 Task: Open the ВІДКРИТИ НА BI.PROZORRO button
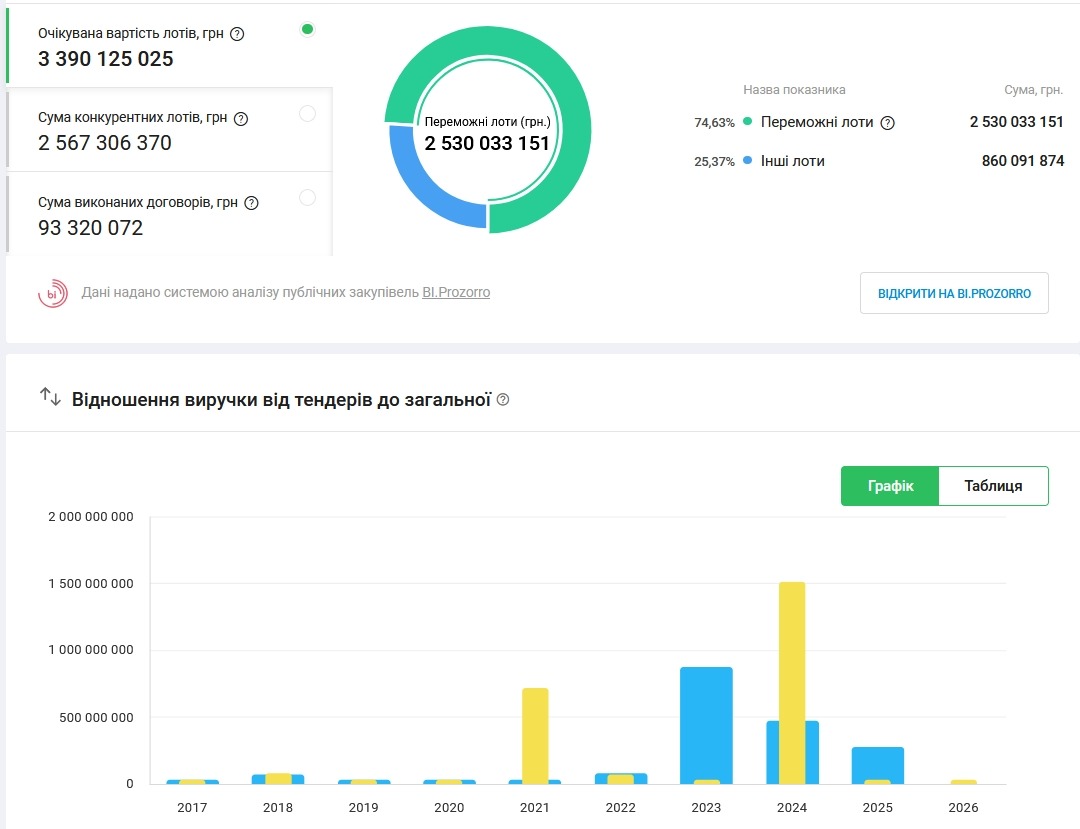pos(954,293)
